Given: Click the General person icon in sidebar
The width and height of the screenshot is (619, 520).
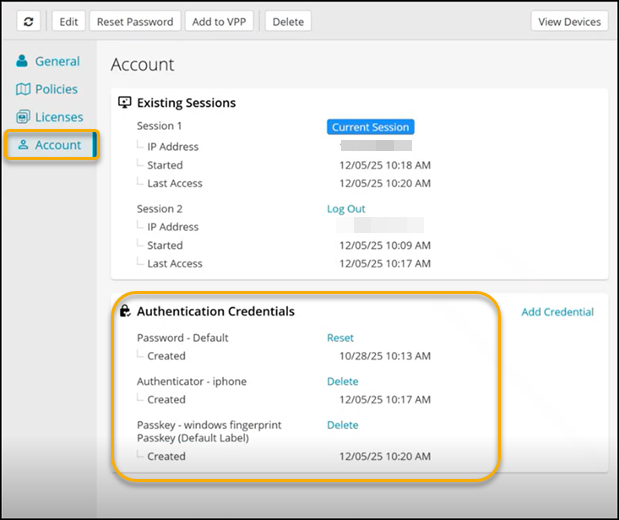Looking at the screenshot, I should [x=22, y=62].
